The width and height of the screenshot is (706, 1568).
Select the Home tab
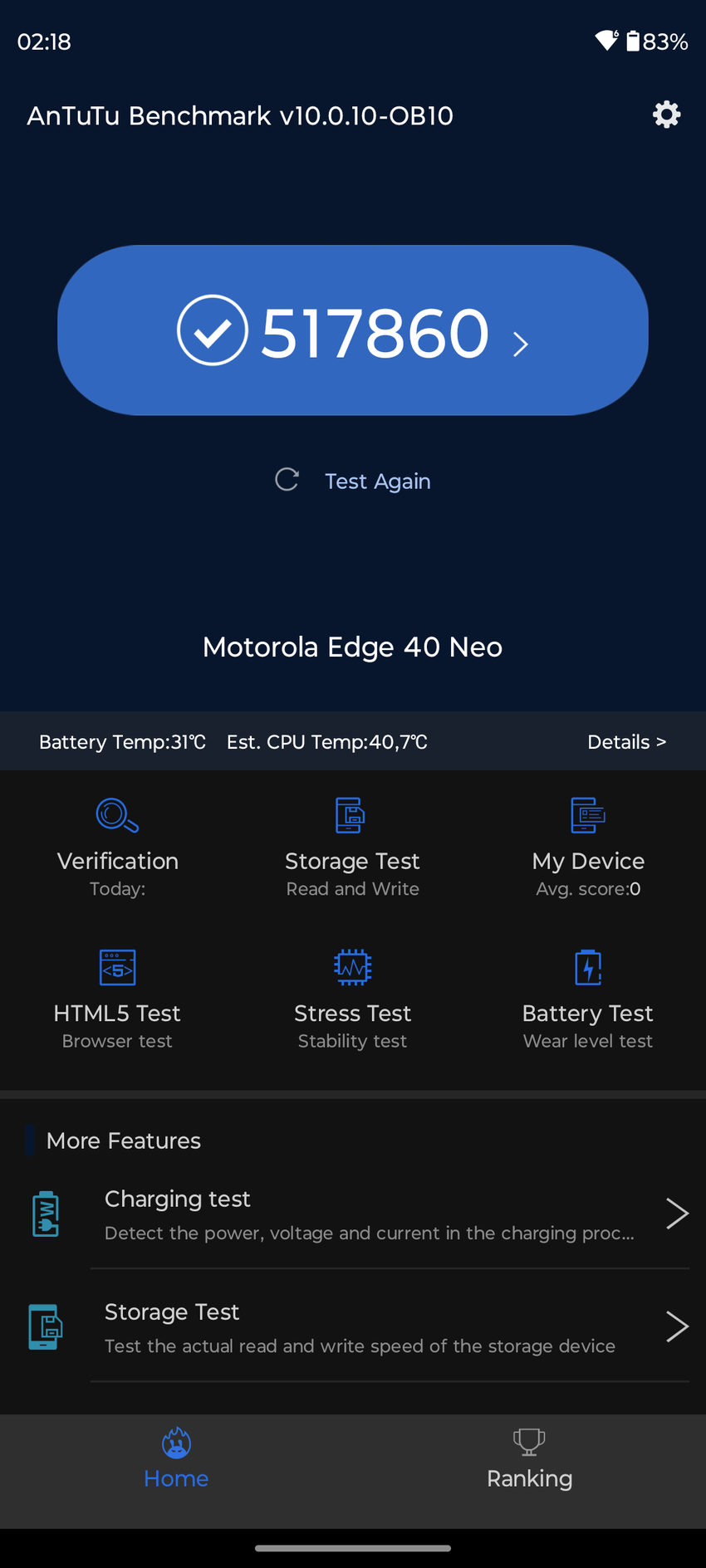pos(176,1460)
